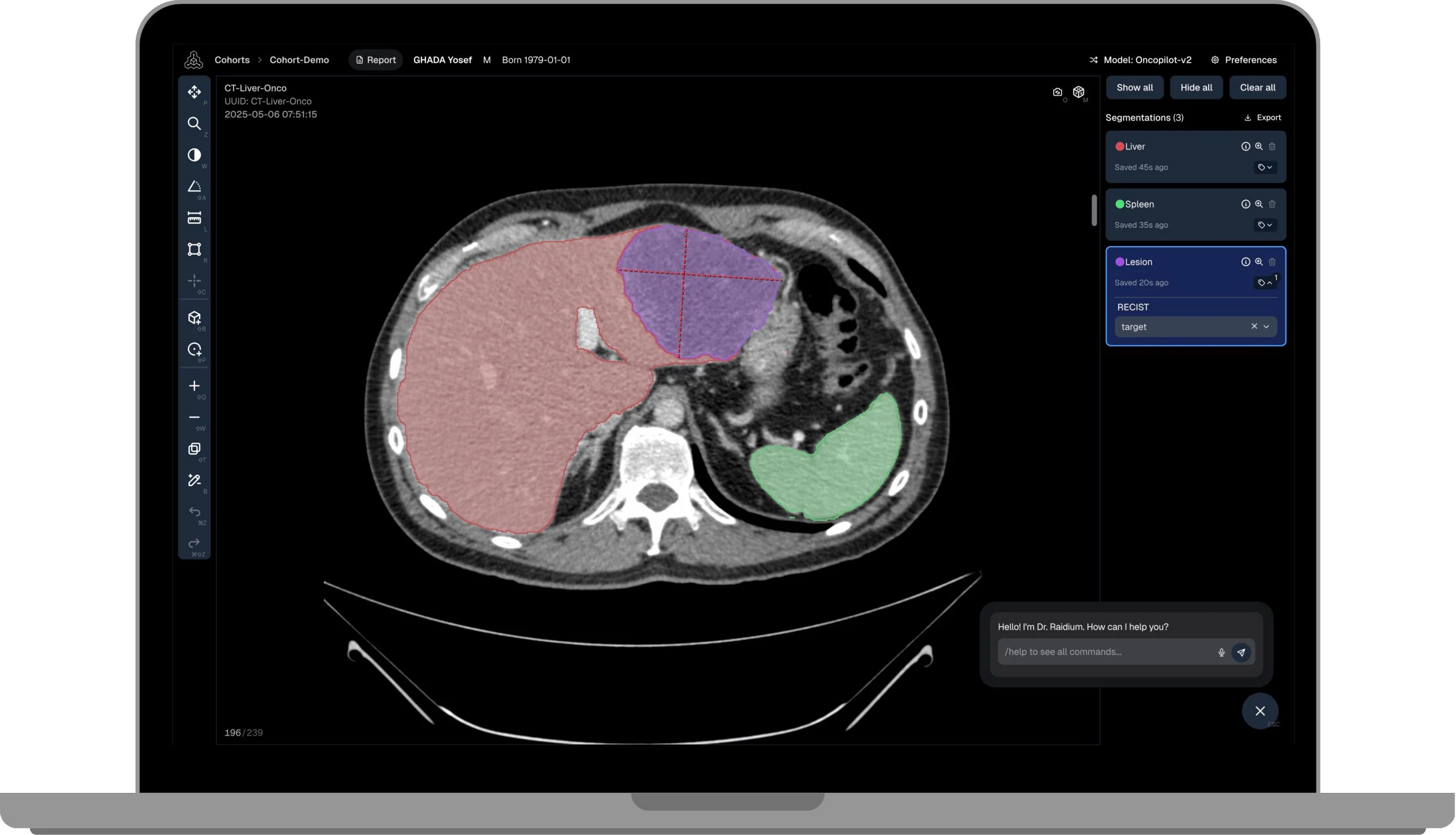Click the minus subtract region tool

point(194,417)
